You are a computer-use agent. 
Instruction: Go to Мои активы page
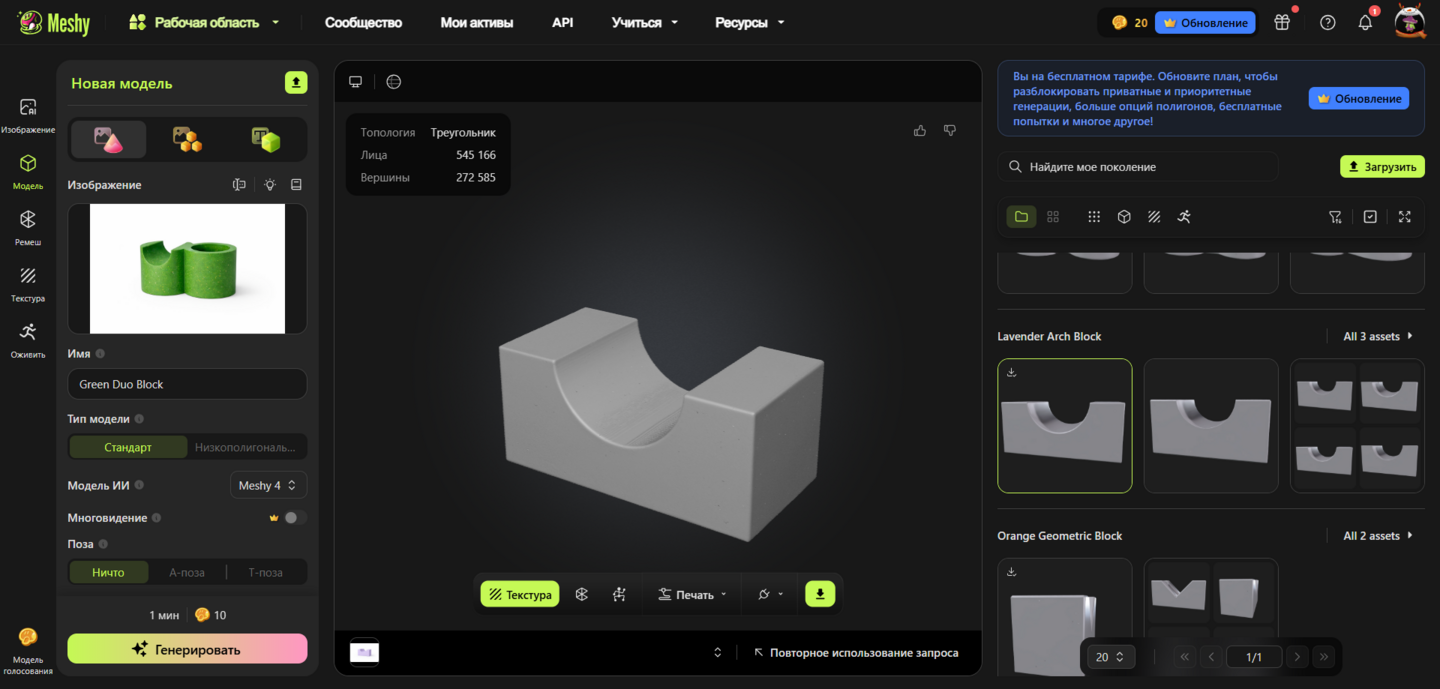point(477,22)
